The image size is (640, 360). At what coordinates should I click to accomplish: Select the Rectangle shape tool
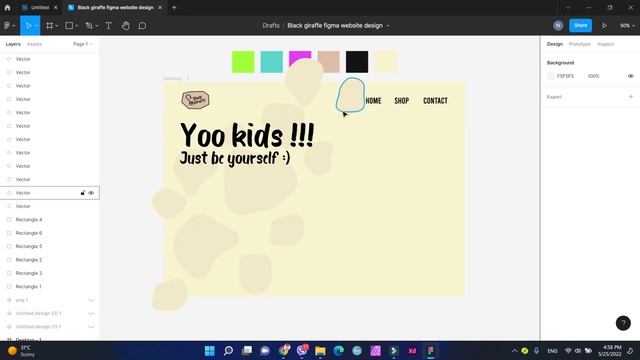point(69,26)
